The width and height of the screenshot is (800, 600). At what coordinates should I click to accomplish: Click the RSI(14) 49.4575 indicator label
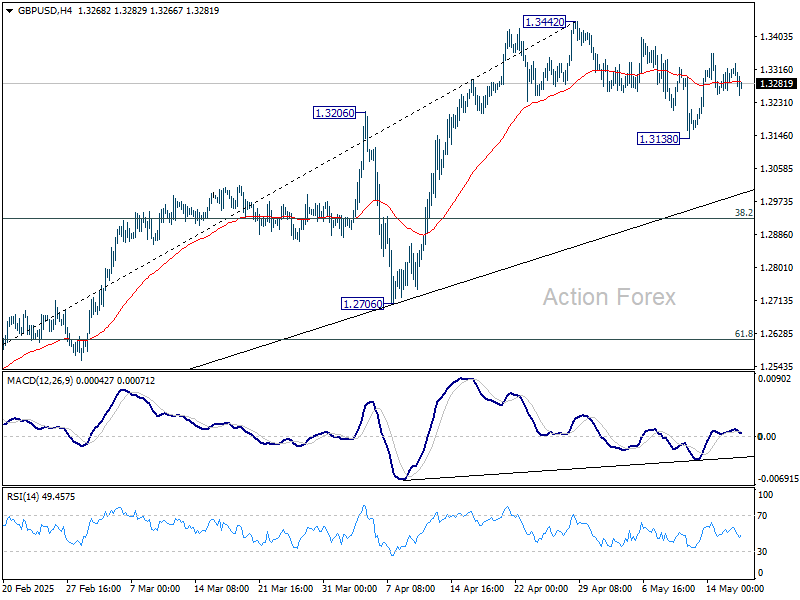41,496
